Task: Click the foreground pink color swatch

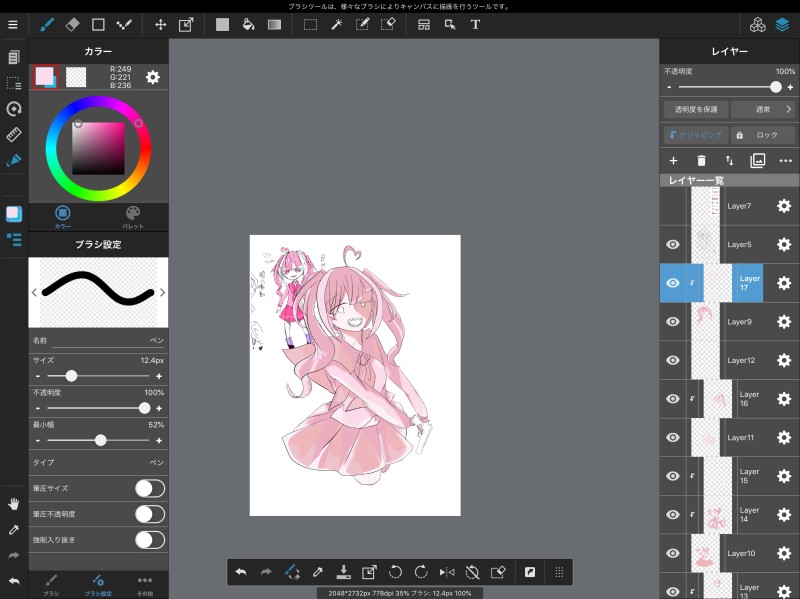Action: [45, 77]
